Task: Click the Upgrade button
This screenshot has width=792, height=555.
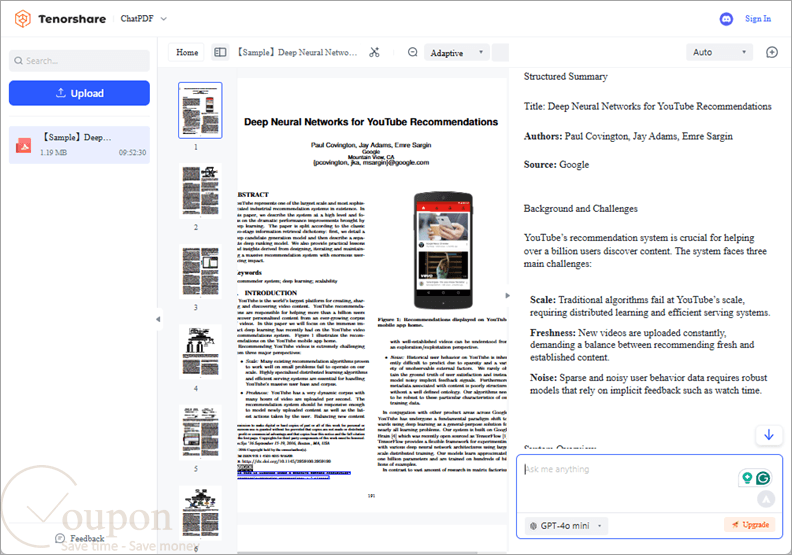Action: pyautogui.click(x=750, y=525)
